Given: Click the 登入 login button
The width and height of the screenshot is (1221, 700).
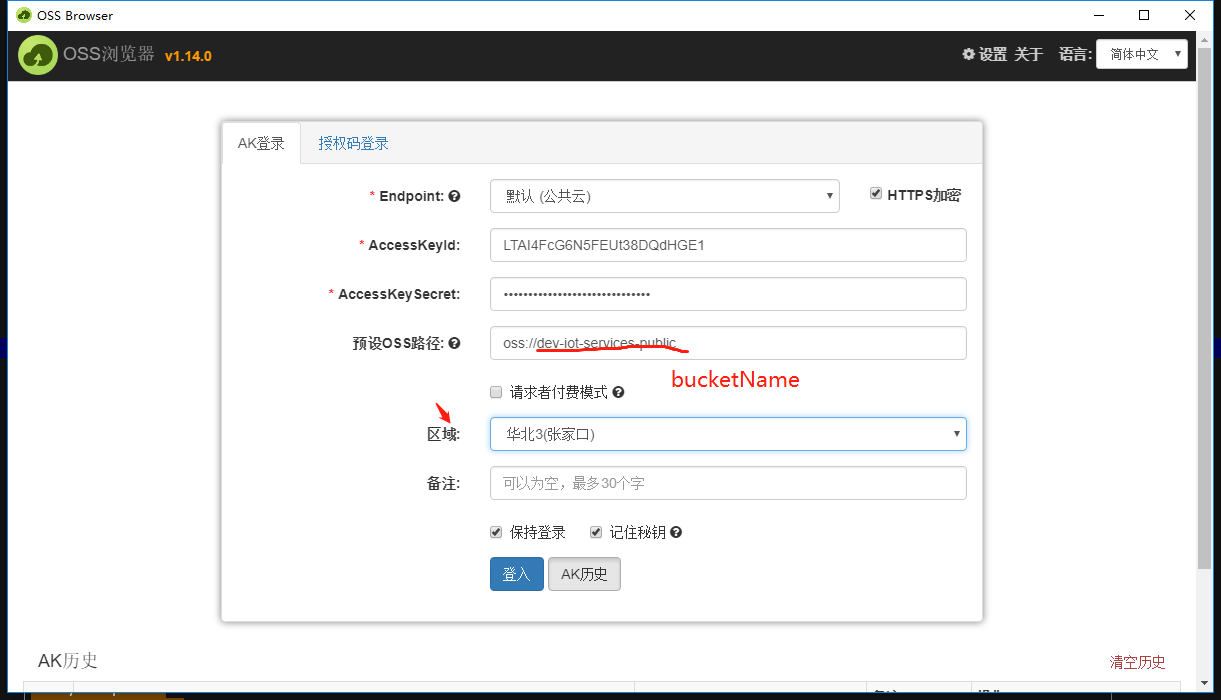Looking at the screenshot, I should [x=517, y=574].
